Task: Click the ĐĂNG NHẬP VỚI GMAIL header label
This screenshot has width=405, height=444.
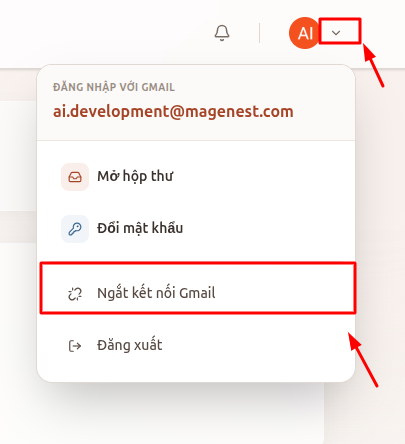Action: pyautogui.click(x=114, y=87)
